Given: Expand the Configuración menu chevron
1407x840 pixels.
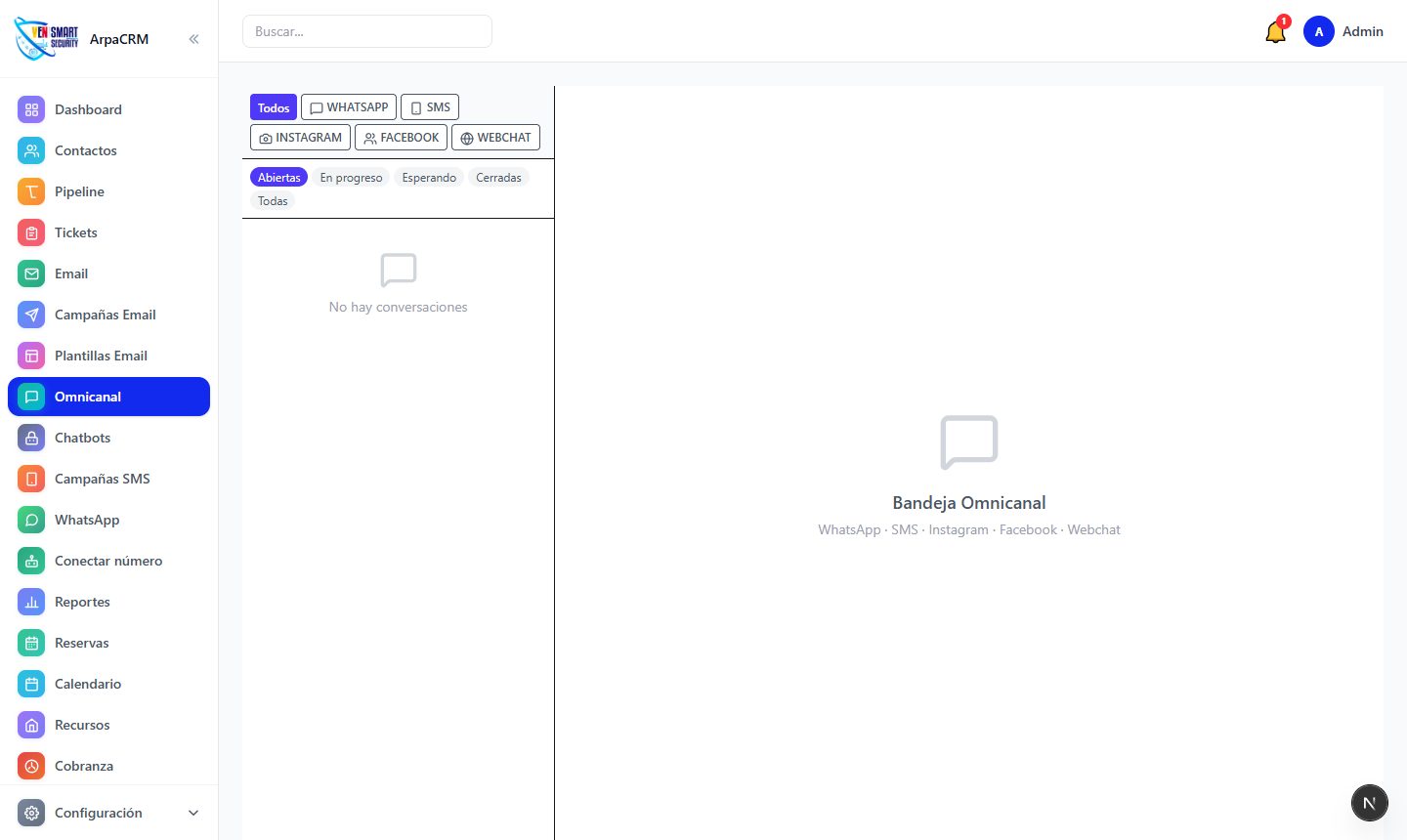Looking at the screenshot, I should [x=193, y=813].
